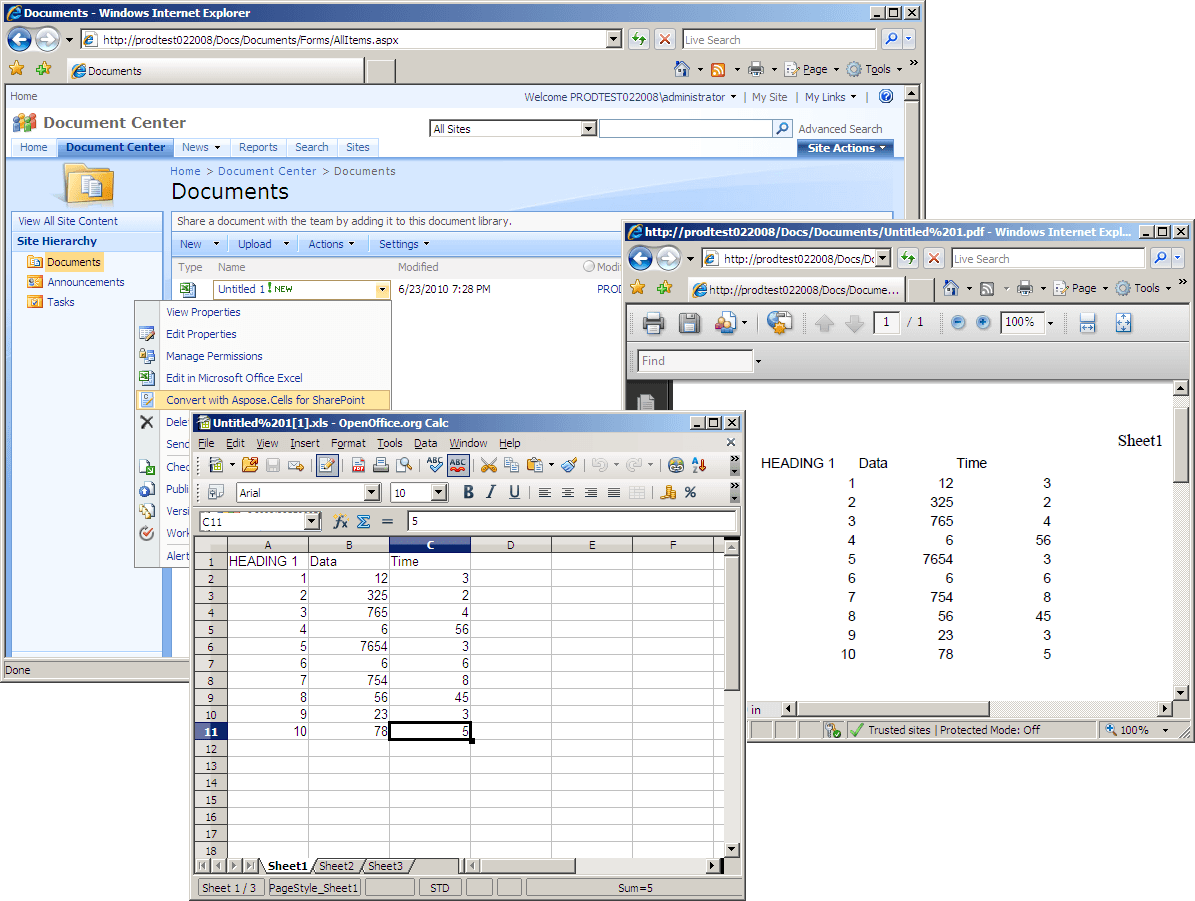
Task: Toggle AutoSpellcheck in Calc toolbar
Action: (x=458, y=465)
